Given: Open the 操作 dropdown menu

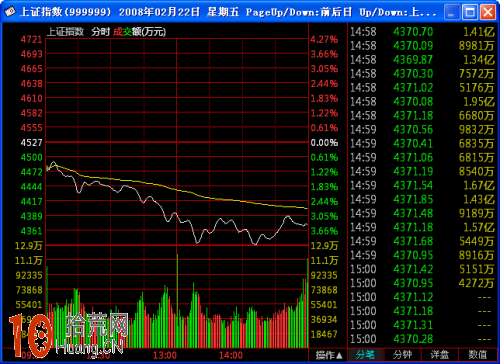Looking at the screenshot, I should point(328,355).
